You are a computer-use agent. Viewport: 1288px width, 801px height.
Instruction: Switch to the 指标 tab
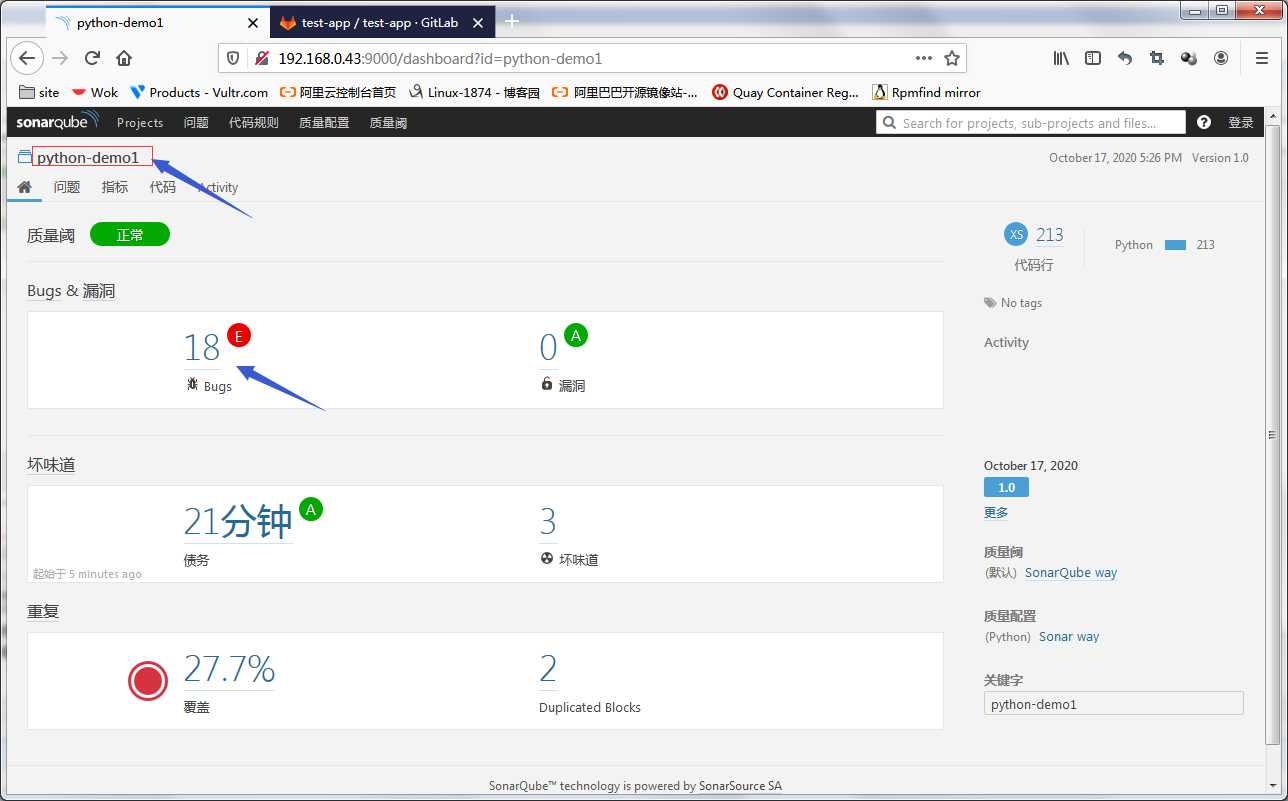115,187
